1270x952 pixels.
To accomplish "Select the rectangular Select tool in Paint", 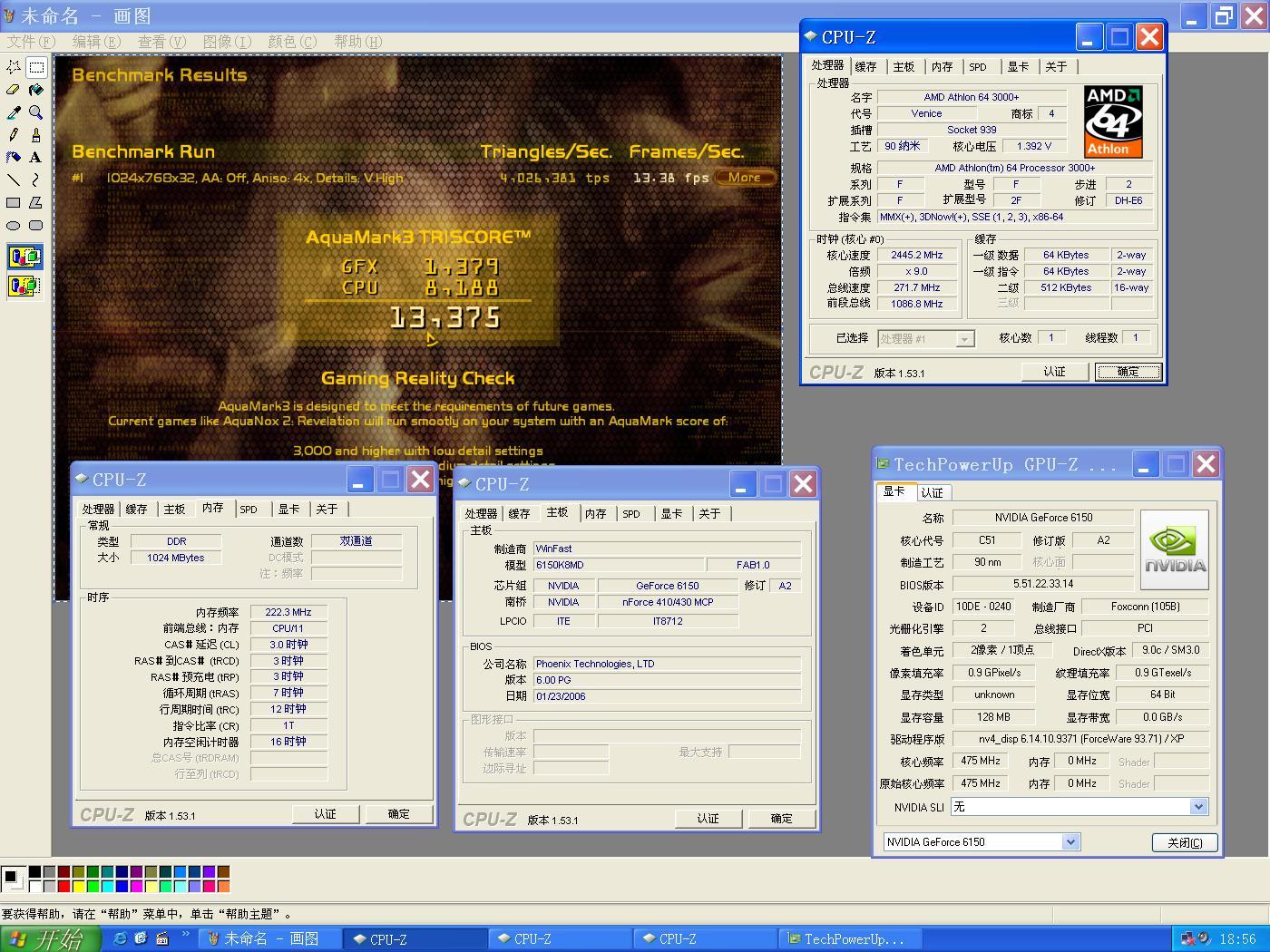I will (36, 67).
